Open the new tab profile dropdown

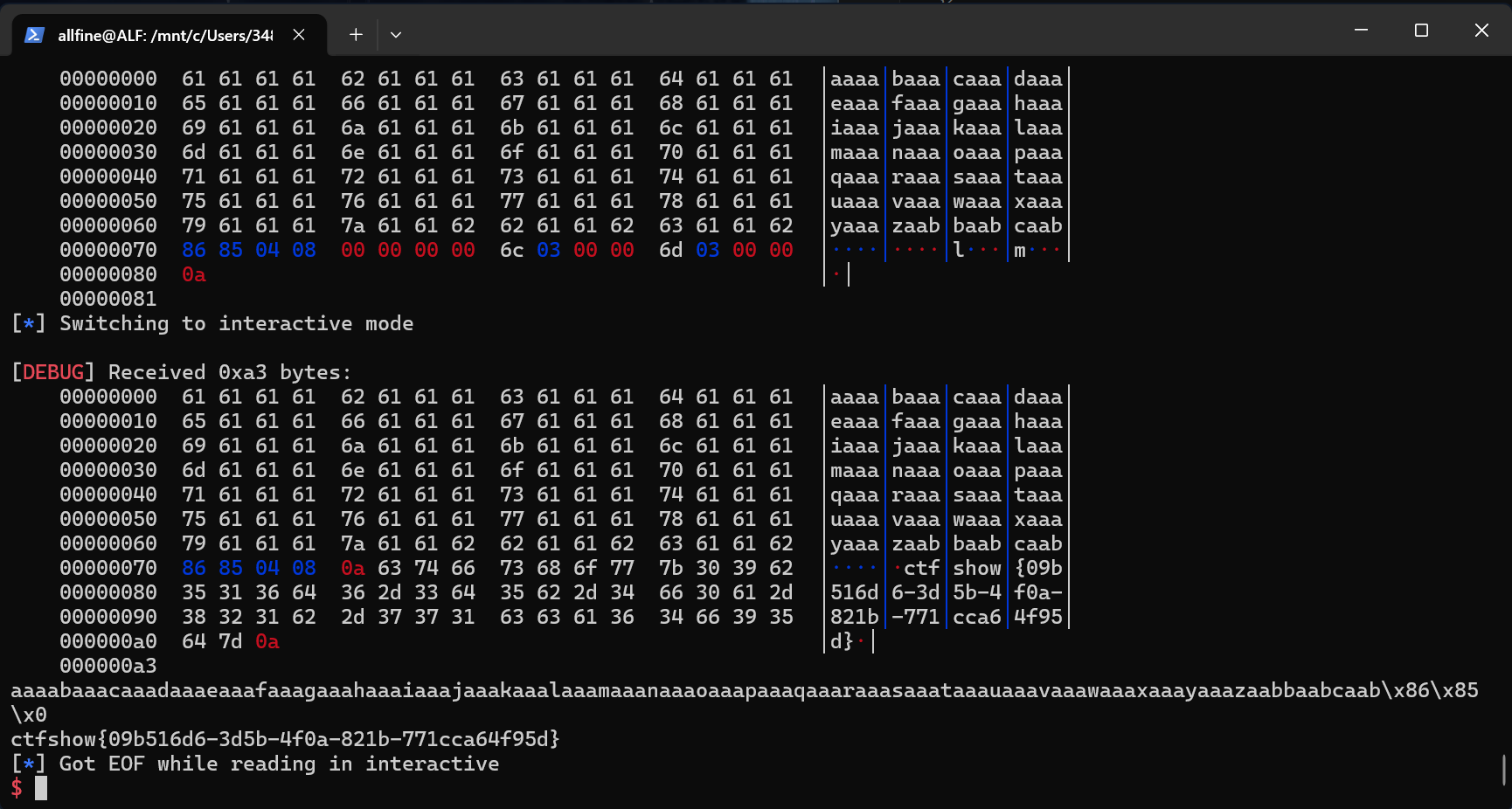(396, 35)
